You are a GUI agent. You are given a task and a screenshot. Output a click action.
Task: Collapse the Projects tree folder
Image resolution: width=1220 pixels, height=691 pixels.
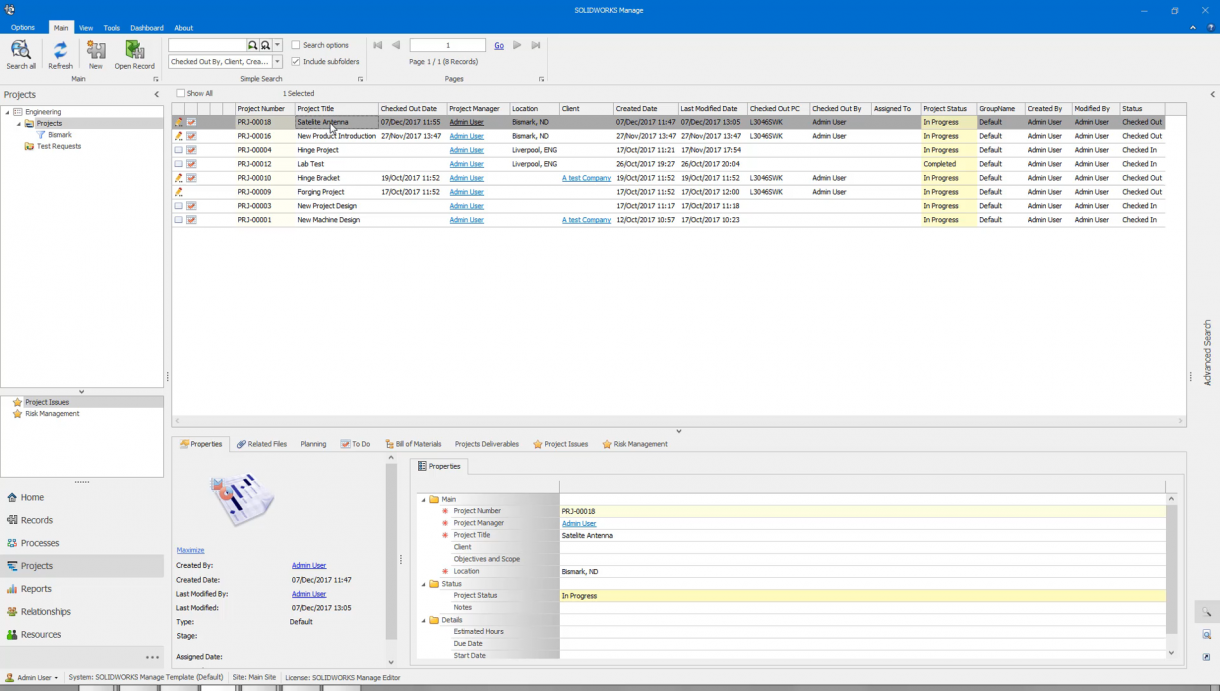(18, 124)
